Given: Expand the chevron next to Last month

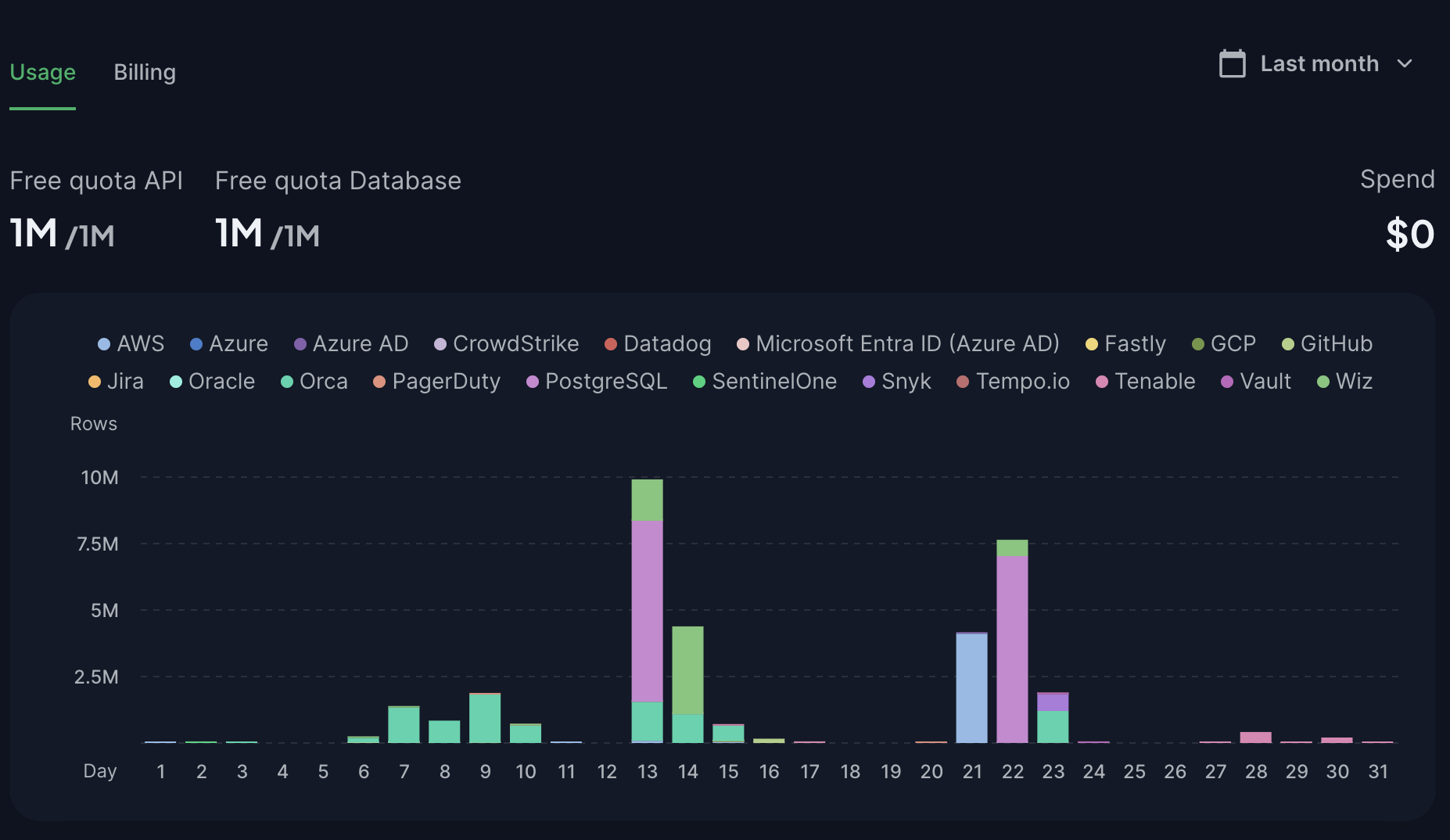Looking at the screenshot, I should pos(1405,63).
